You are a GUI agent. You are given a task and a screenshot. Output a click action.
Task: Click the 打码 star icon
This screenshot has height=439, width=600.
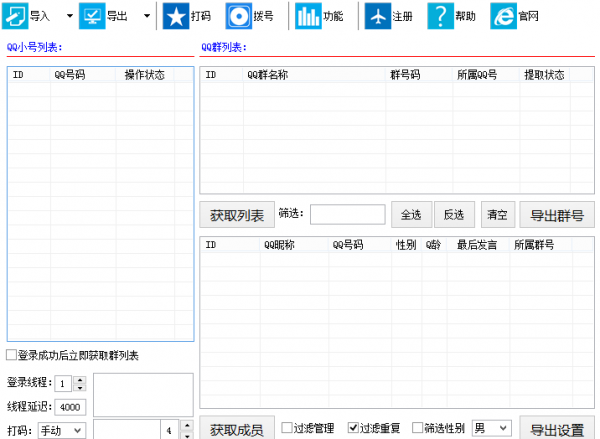tap(176, 16)
